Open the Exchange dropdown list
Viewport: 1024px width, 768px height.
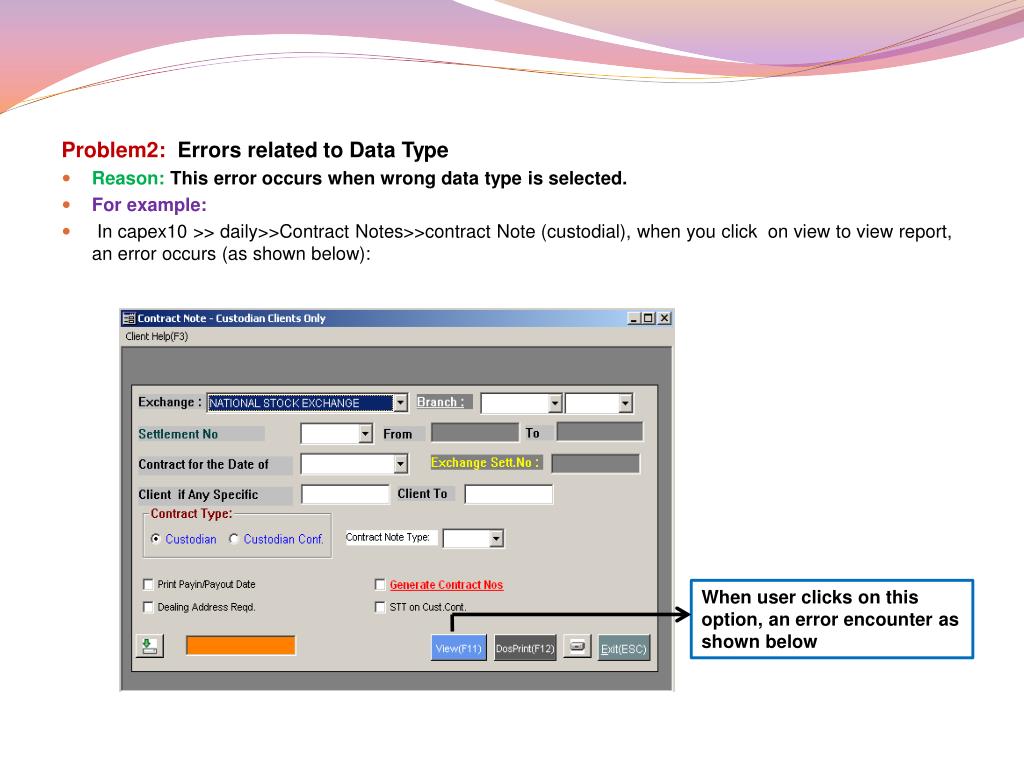400,403
